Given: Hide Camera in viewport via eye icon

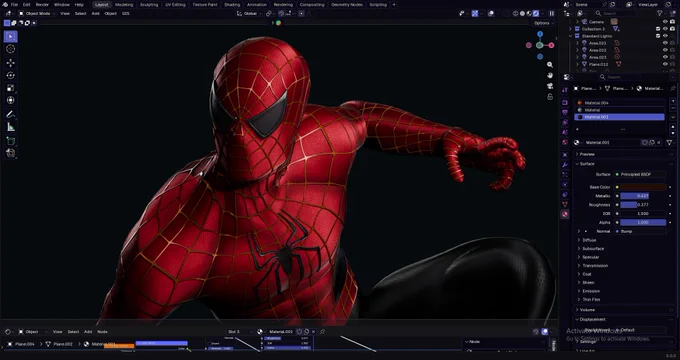Looking at the screenshot, I should pyautogui.click(x=665, y=22).
